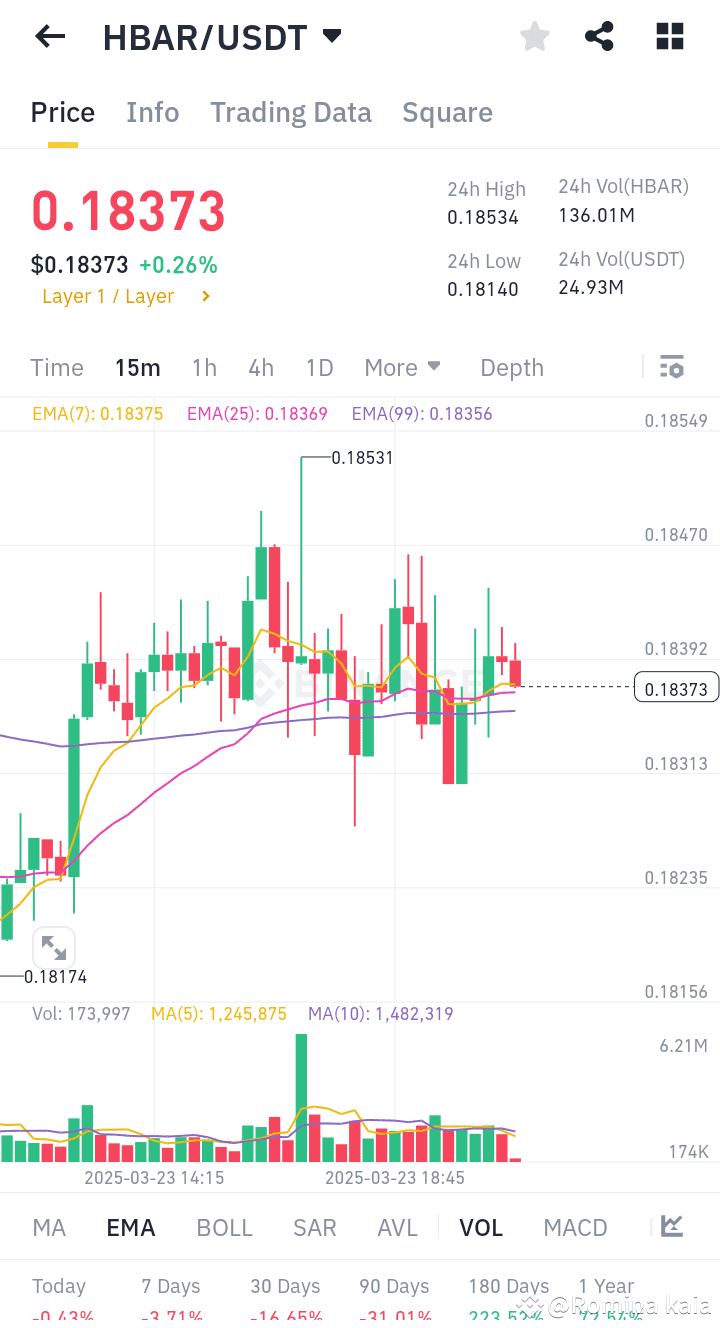Screen dimensions: 720x1328
Task: Select the MACD indicator
Action: coord(575,1227)
